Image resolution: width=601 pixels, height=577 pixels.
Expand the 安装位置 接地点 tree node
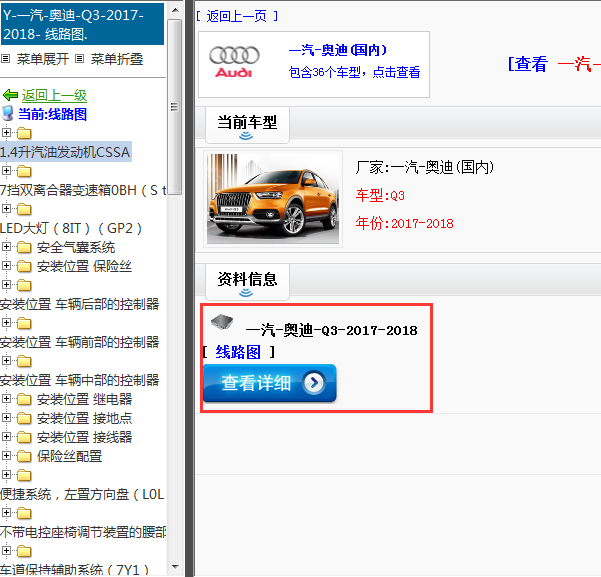6,417
